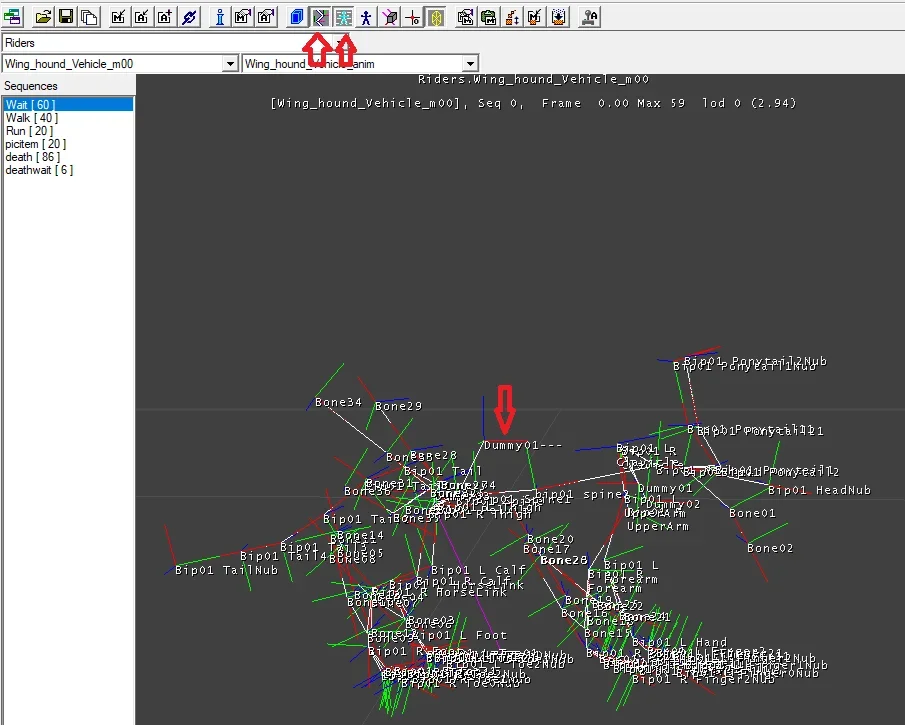Image resolution: width=905 pixels, height=725 pixels.
Task: Click the copy pages toolbar icon
Action: pos(89,17)
